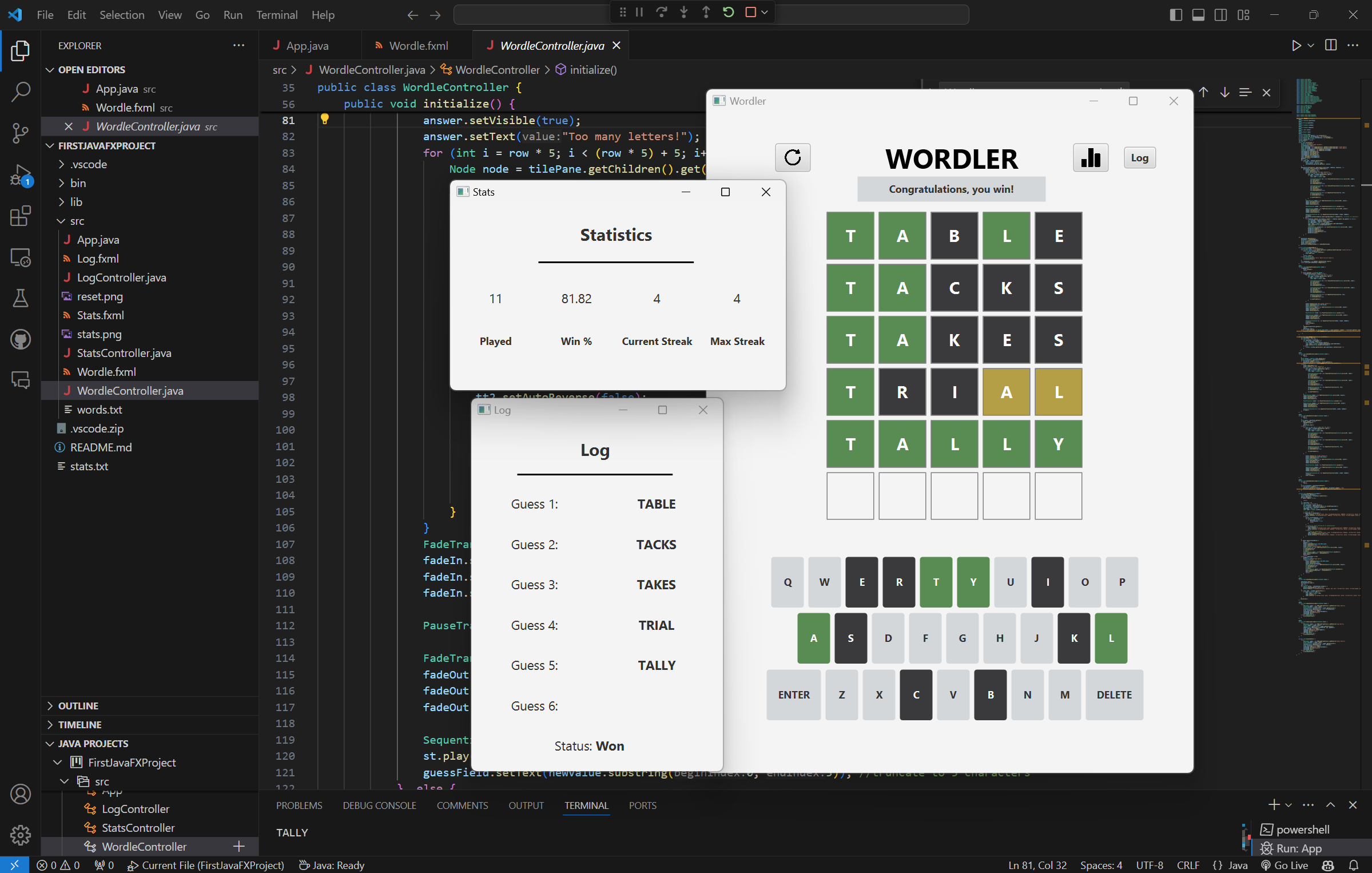Create a new terminal with plus icon
This screenshot has height=873, width=1372.
tap(1274, 805)
